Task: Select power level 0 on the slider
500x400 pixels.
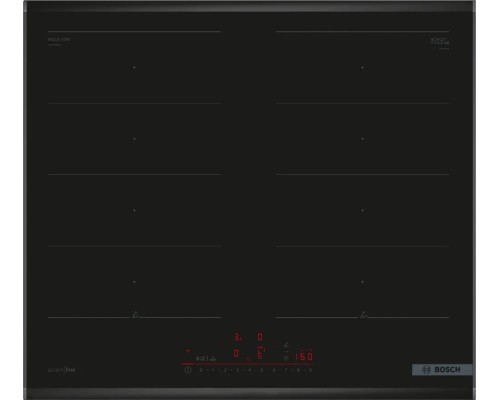Action: pyautogui.click(x=201, y=370)
